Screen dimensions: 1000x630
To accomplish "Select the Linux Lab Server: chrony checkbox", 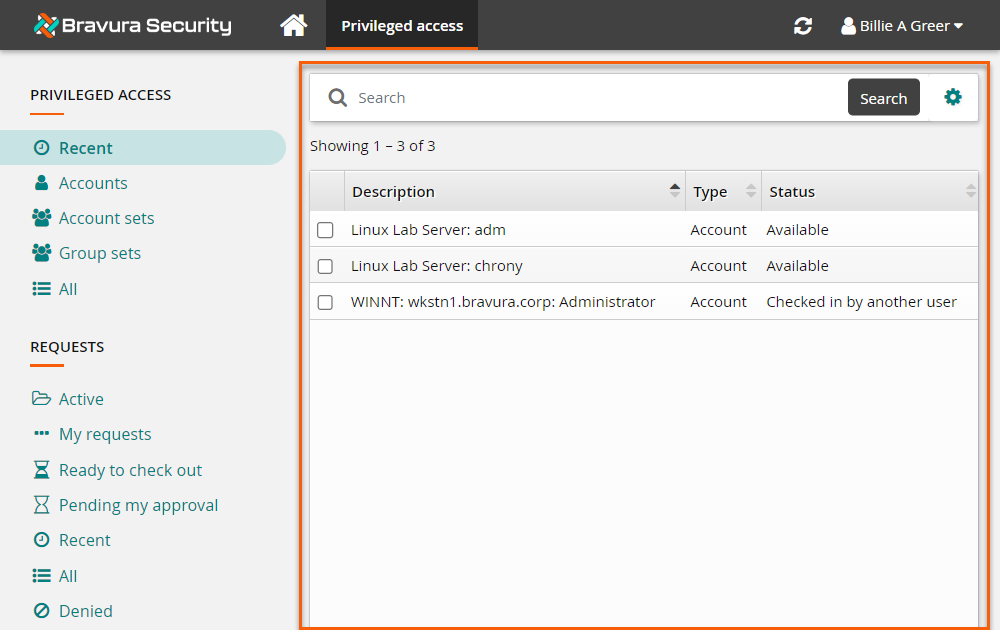I will click(325, 266).
